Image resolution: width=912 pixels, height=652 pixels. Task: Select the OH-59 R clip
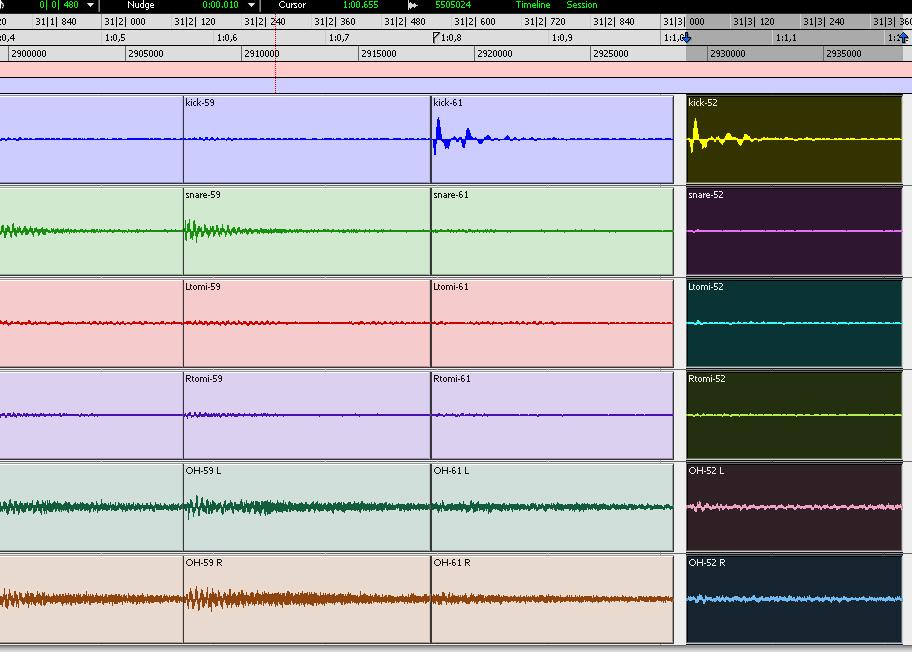(x=307, y=599)
